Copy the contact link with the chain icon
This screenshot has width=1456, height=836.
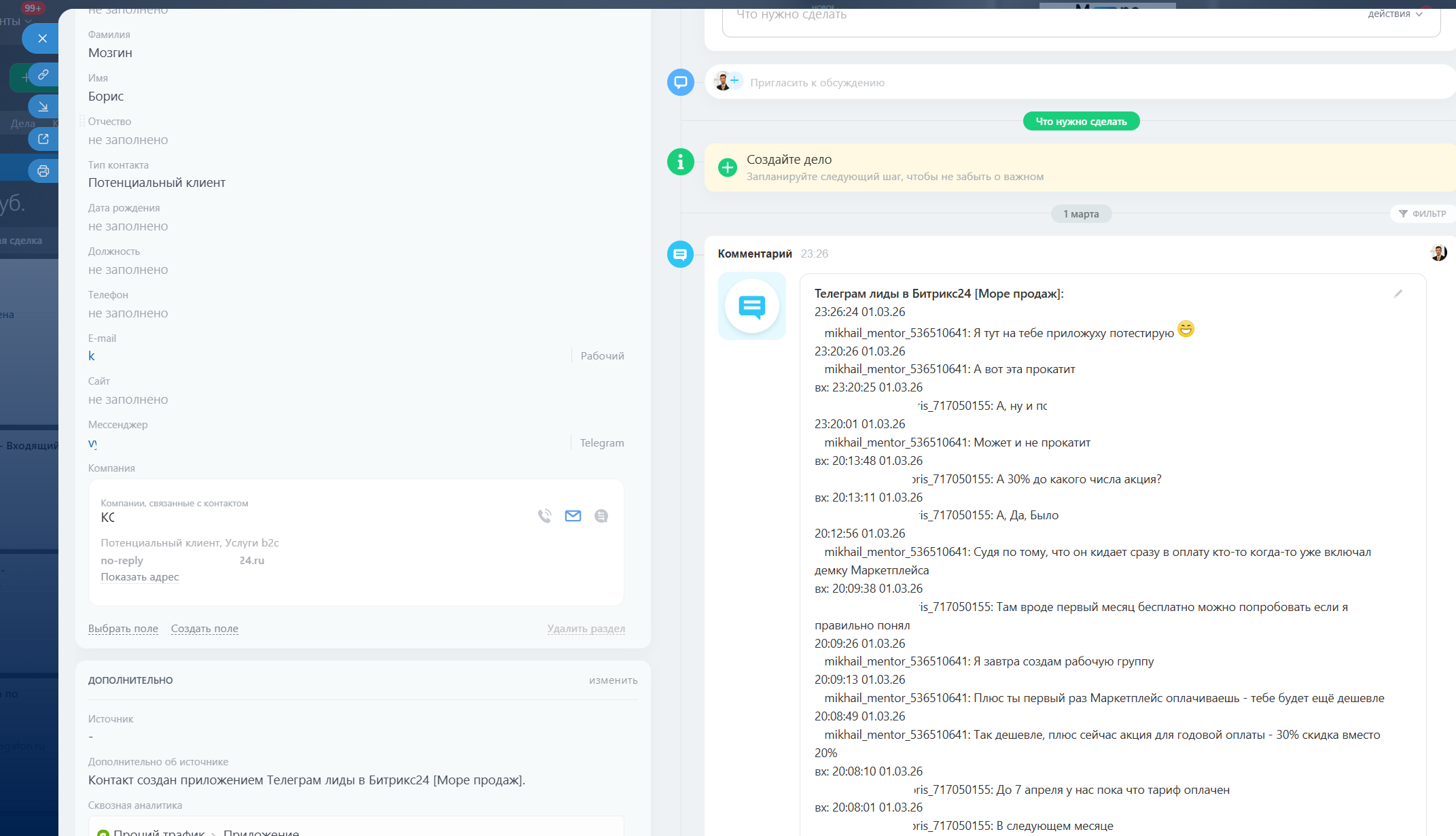(43, 75)
